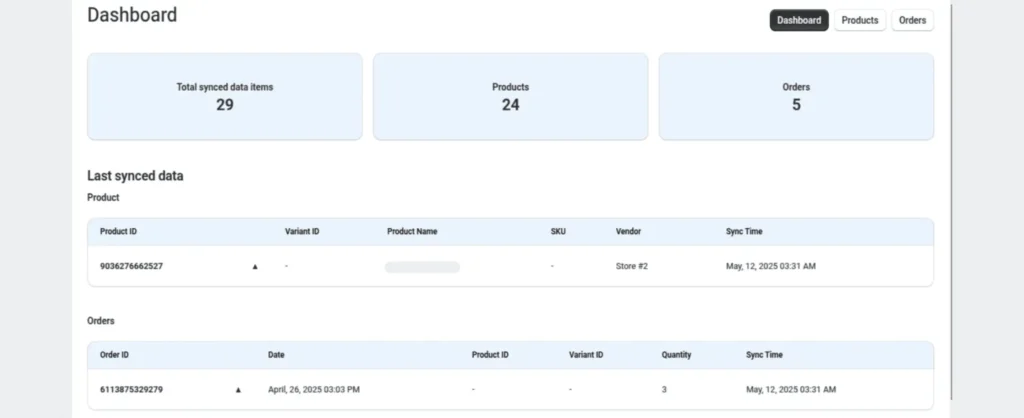Expand the order row 6113875329279 triangle
The image size is (1024, 418).
coord(238,389)
